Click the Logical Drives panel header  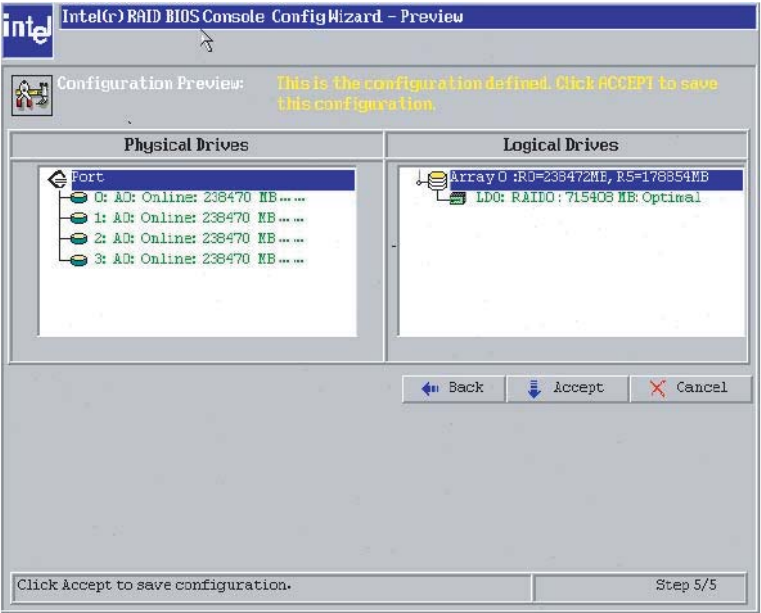(566, 145)
